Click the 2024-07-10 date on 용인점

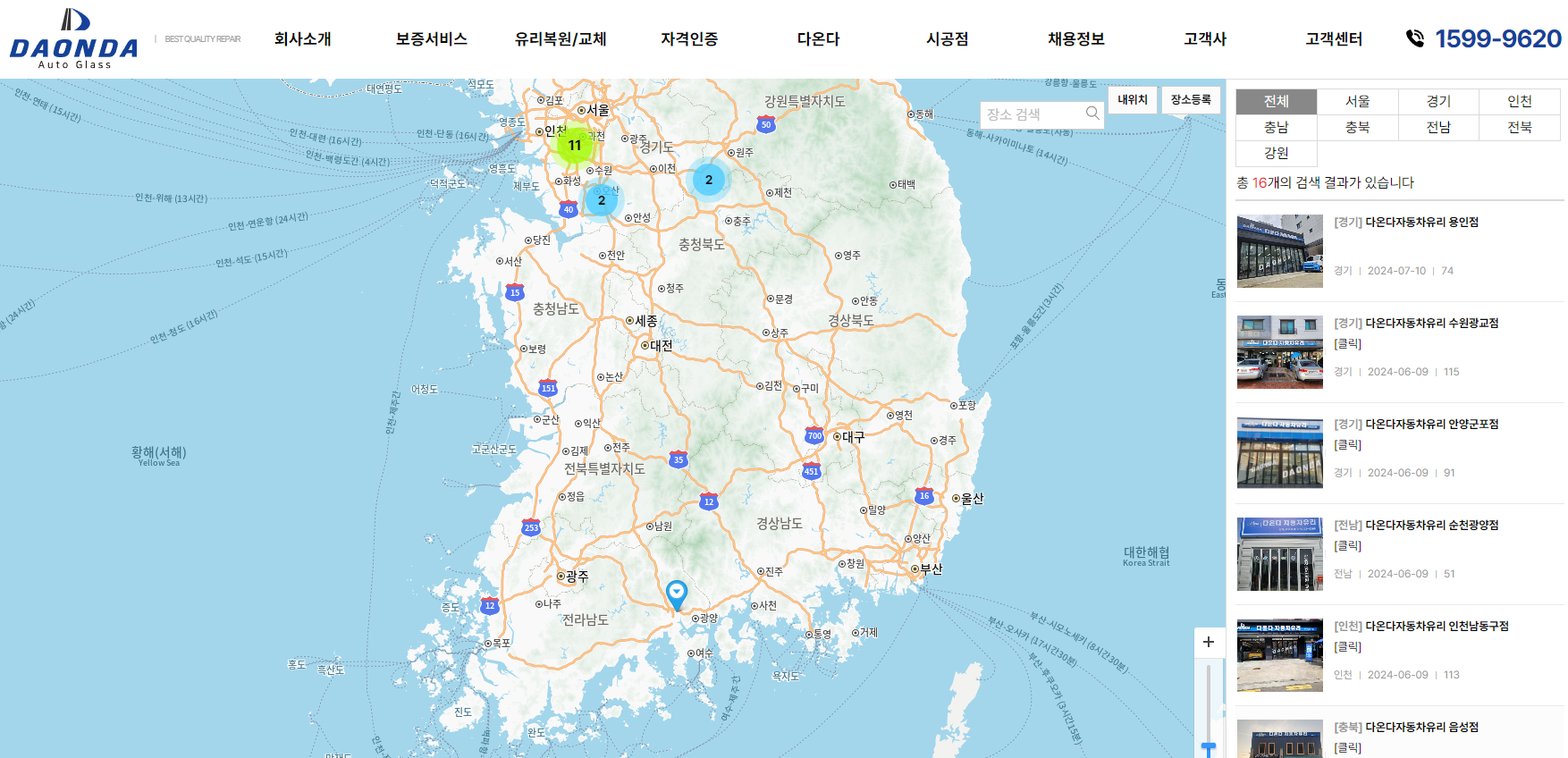(x=1396, y=270)
